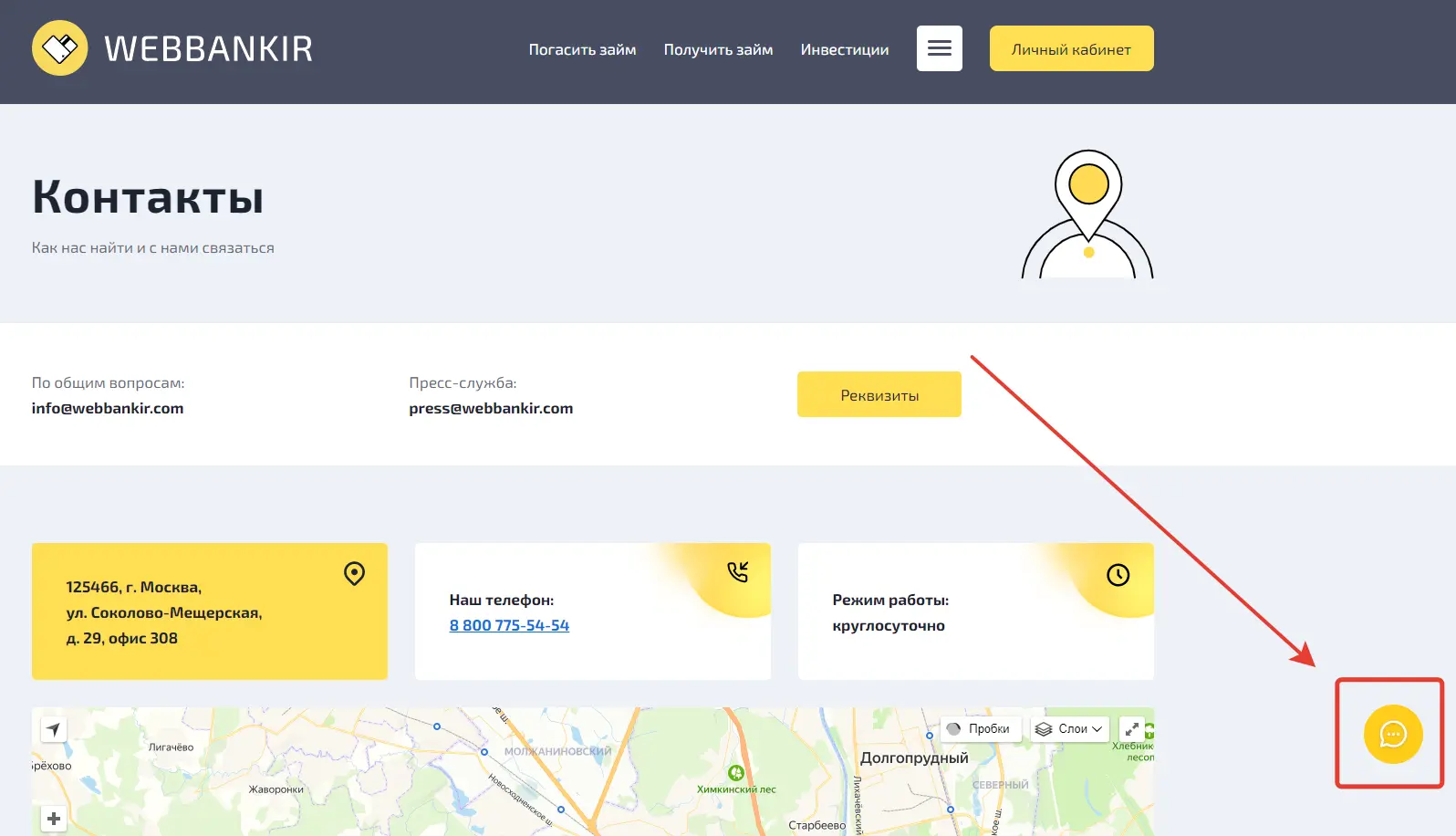
Task: Open the hamburger menu
Action: coord(940,48)
